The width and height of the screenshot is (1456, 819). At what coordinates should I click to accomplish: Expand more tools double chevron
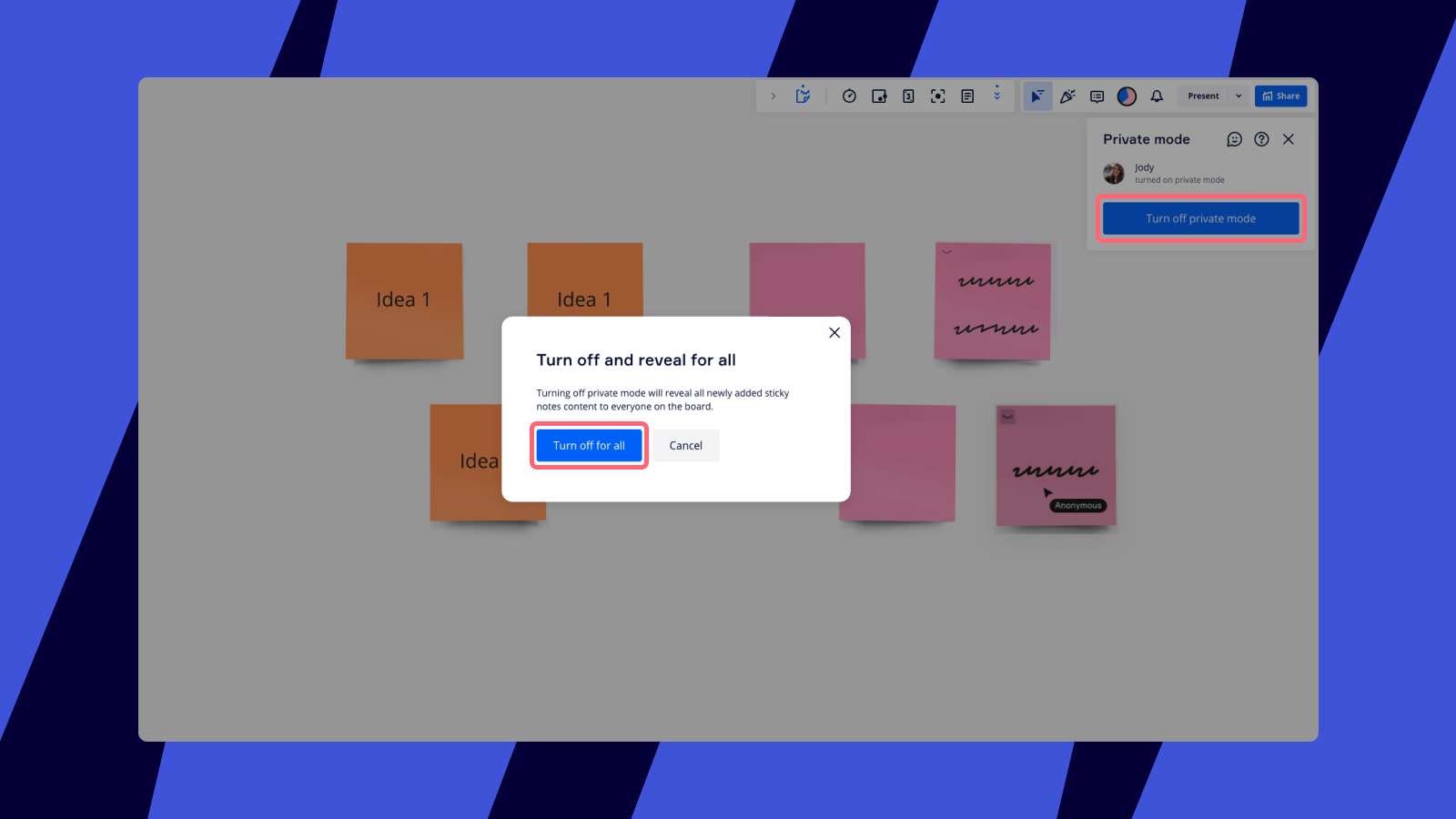click(997, 94)
